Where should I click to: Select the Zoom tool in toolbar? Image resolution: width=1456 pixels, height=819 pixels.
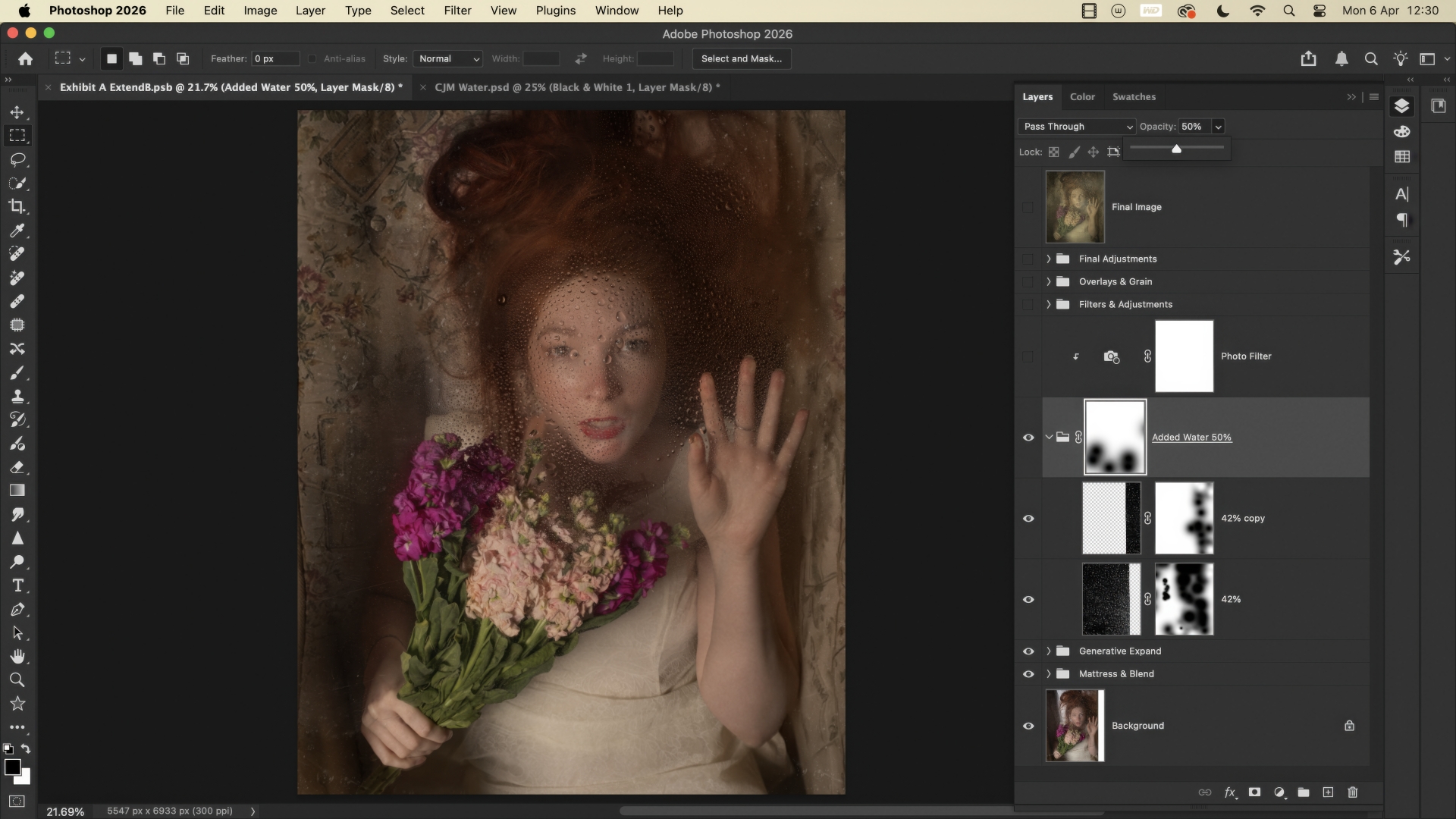click(x=17, y=679)
